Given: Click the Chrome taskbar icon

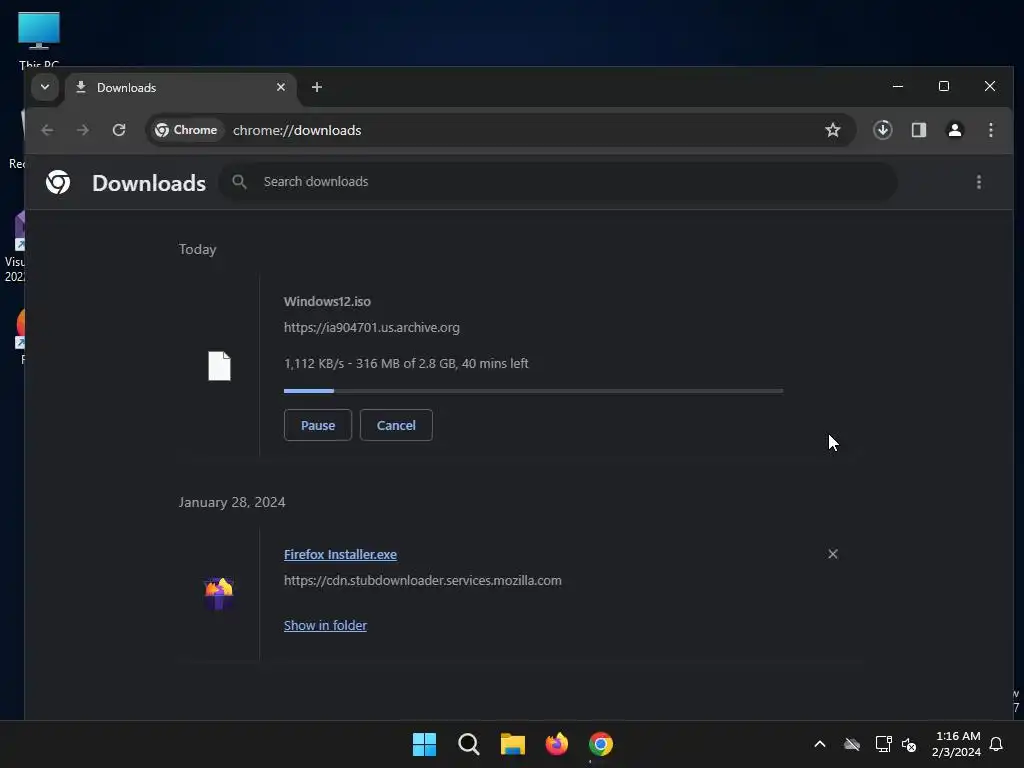Looking at the screenshot, I should 601,744.
